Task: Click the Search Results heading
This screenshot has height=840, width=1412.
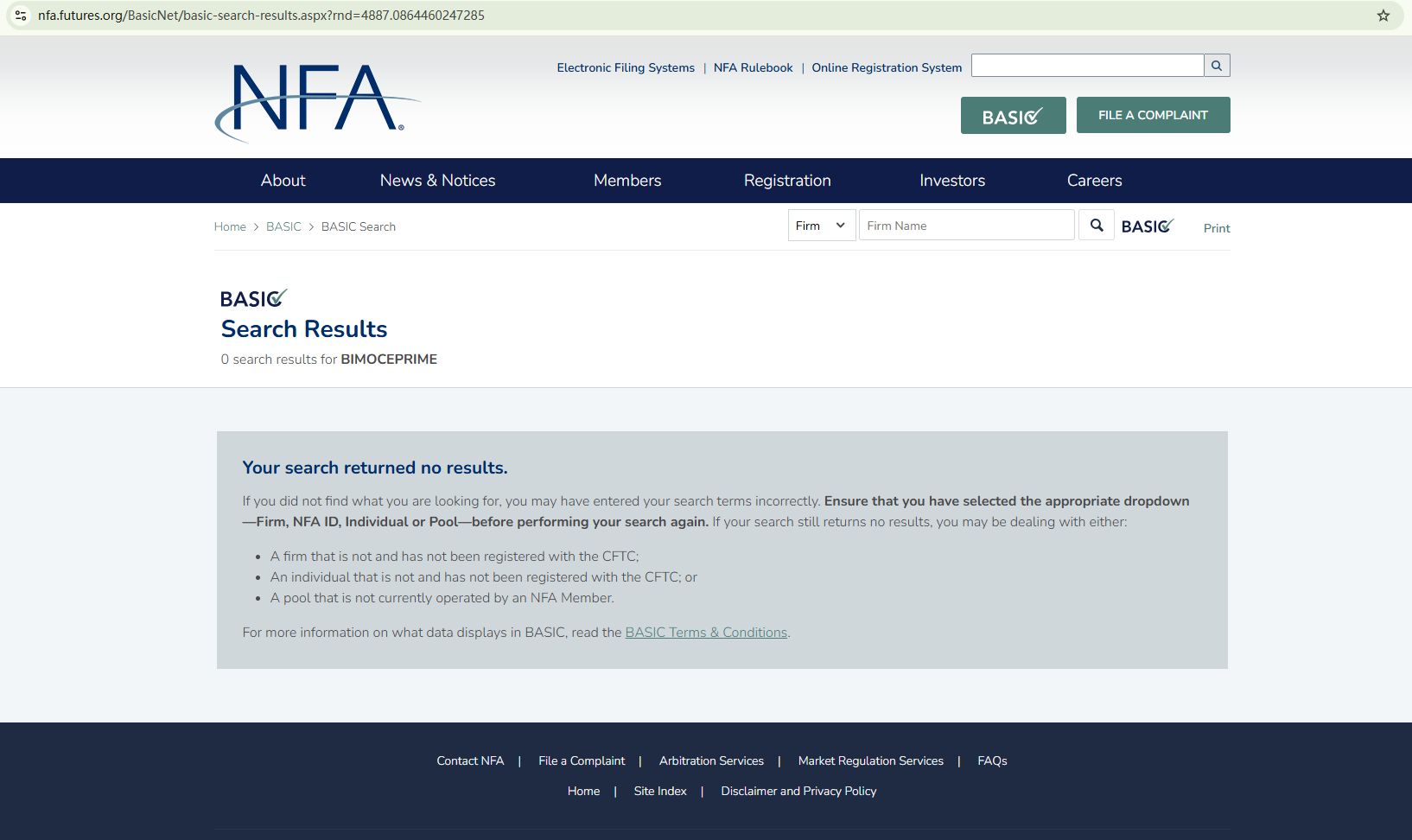Action: 304,329
